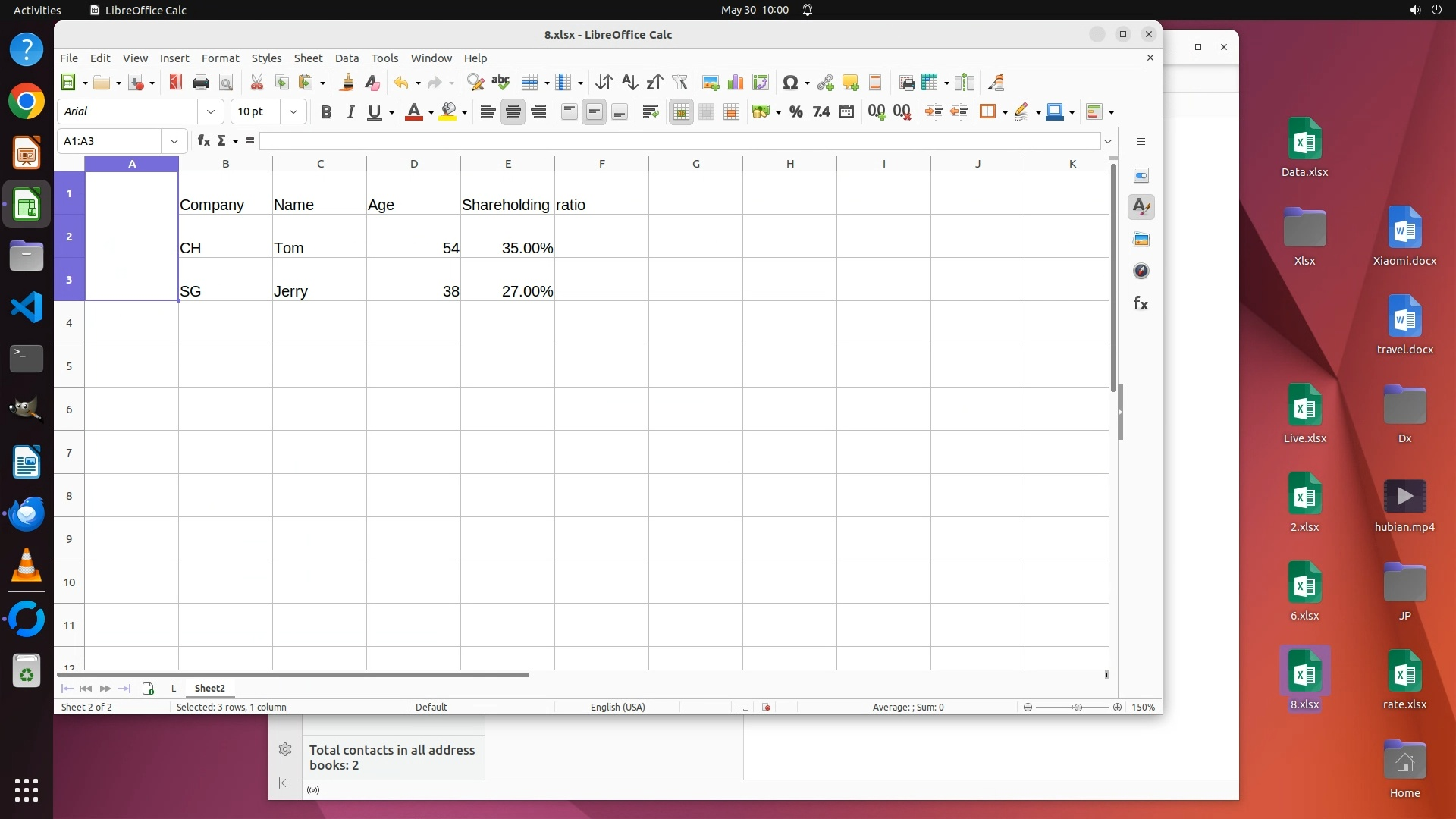Expand the font name dropdown
Image resolution: width=1456 pixels, height=819 pixels.
[211, 111]
